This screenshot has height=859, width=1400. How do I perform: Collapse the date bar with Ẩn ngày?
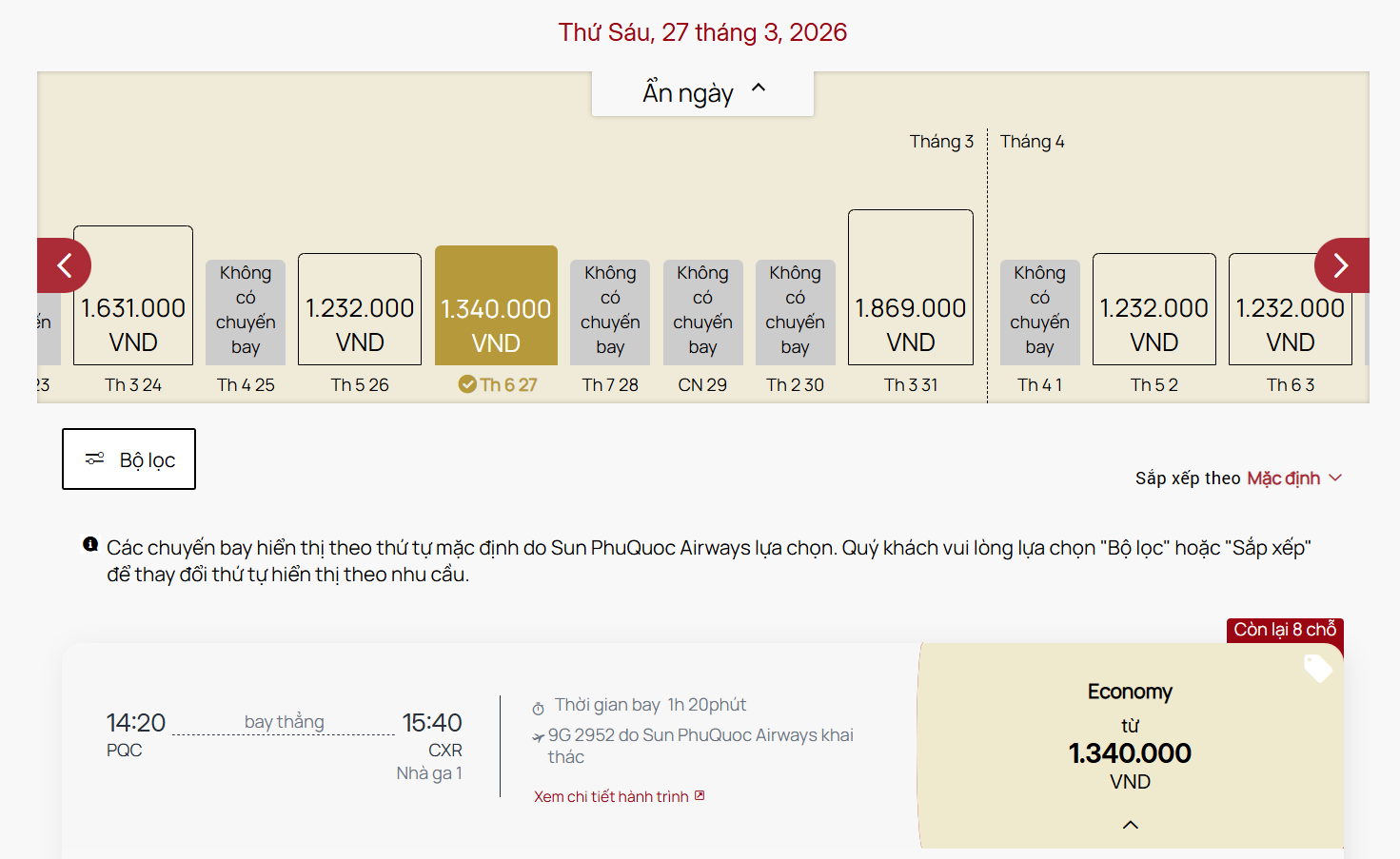(x=702, y=93)
